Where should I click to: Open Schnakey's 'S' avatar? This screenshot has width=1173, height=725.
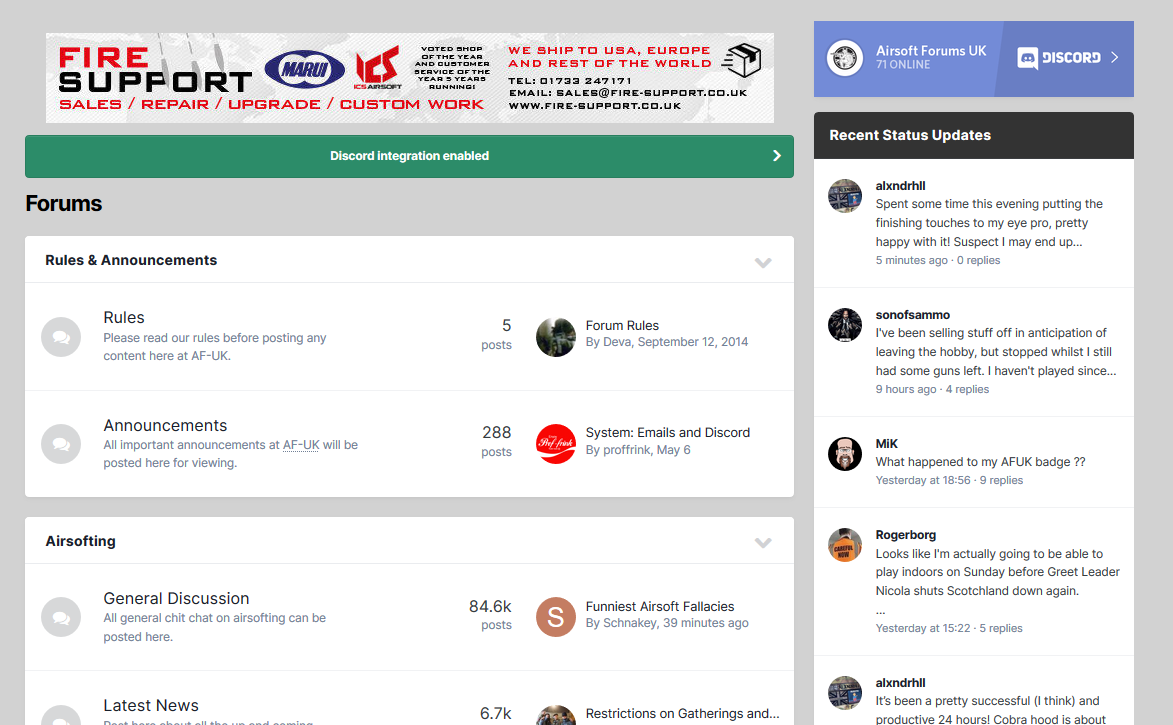[556, 617]
